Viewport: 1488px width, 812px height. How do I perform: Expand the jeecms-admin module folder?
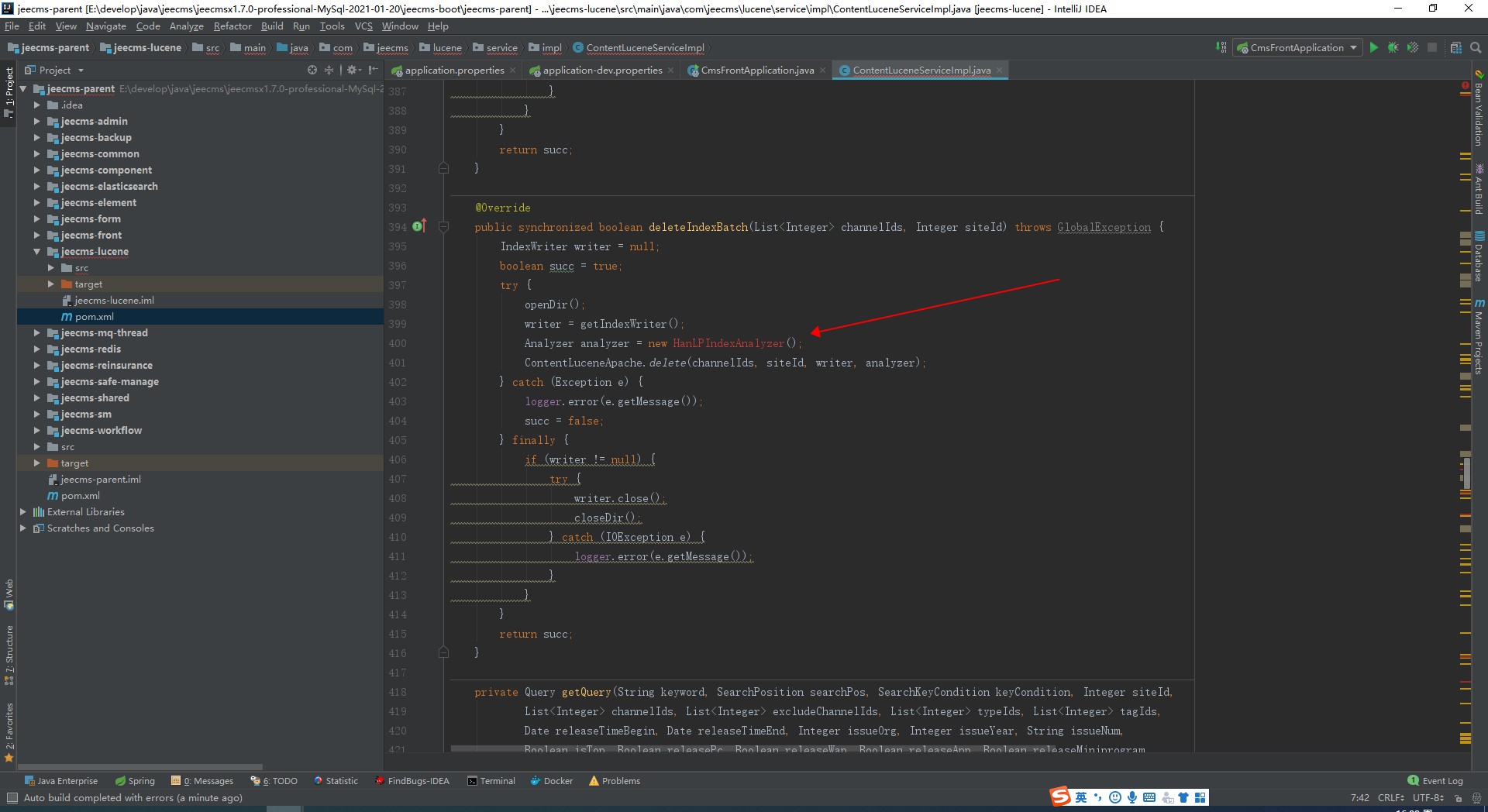pyautogui.click(x=36, y=122)
